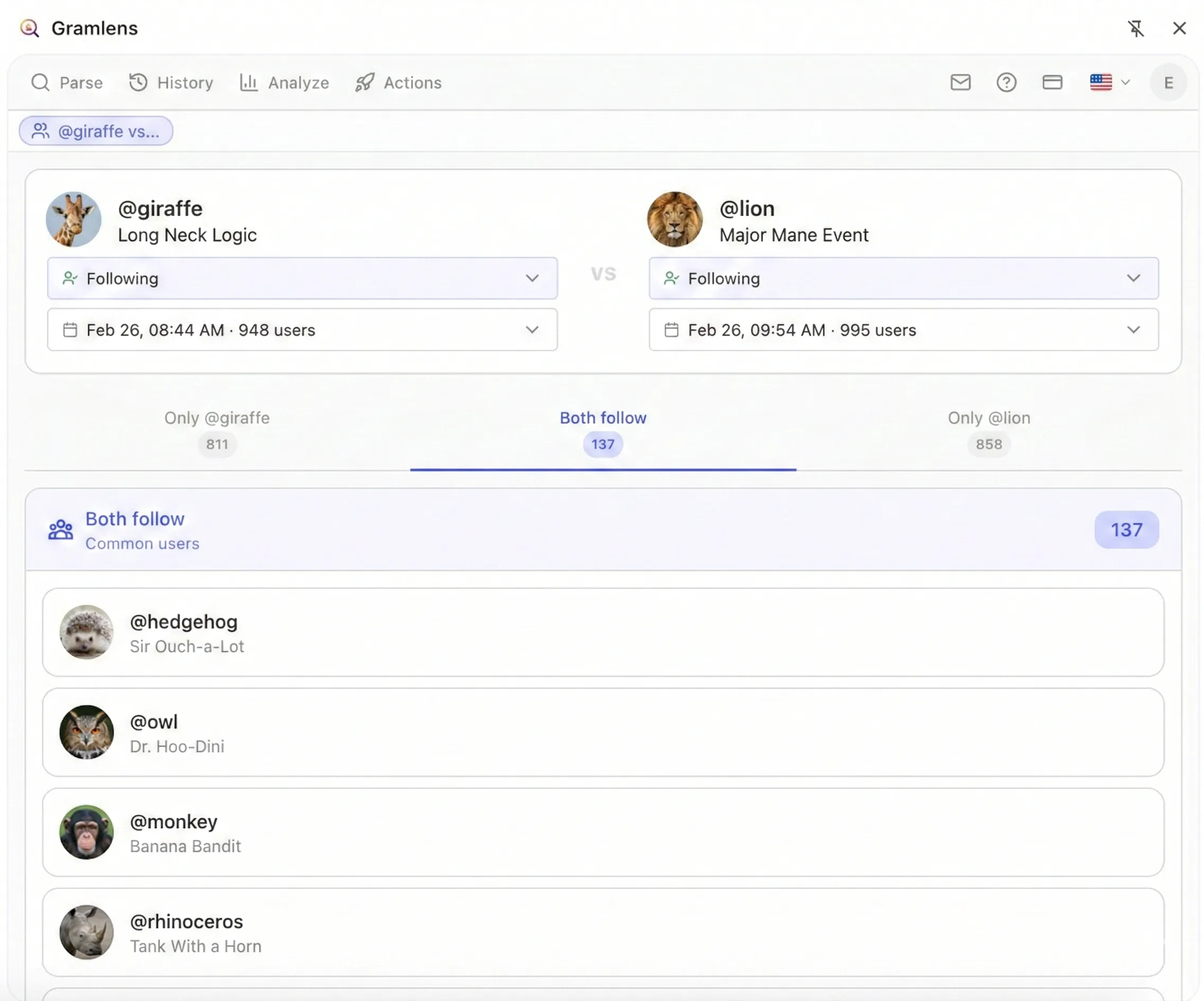This screenshot has width=1204, height=1001.
Task: Open the help question mark icon
Action: coord(1007,83)
